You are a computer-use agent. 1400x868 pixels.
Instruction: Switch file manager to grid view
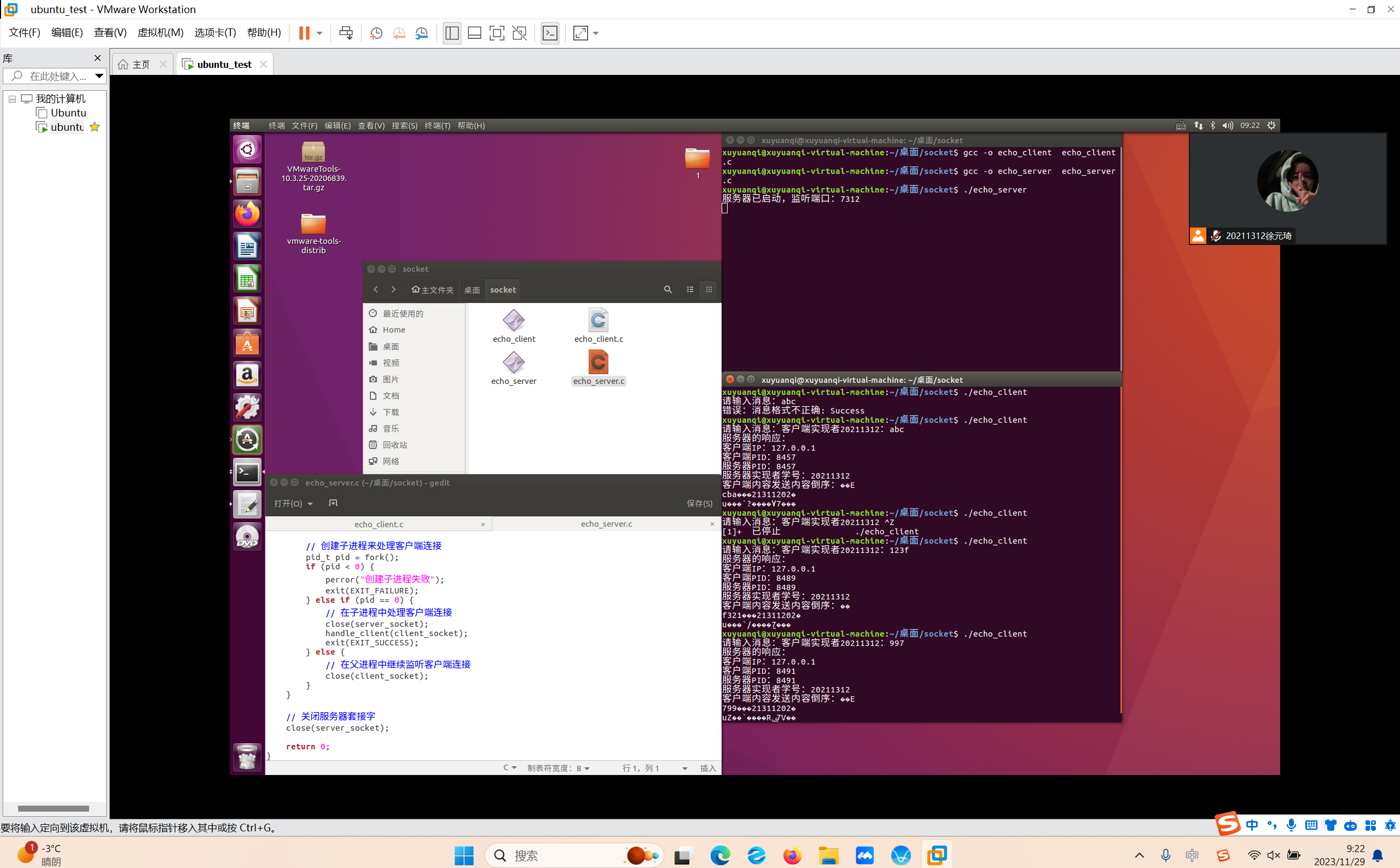pos(708,289)
